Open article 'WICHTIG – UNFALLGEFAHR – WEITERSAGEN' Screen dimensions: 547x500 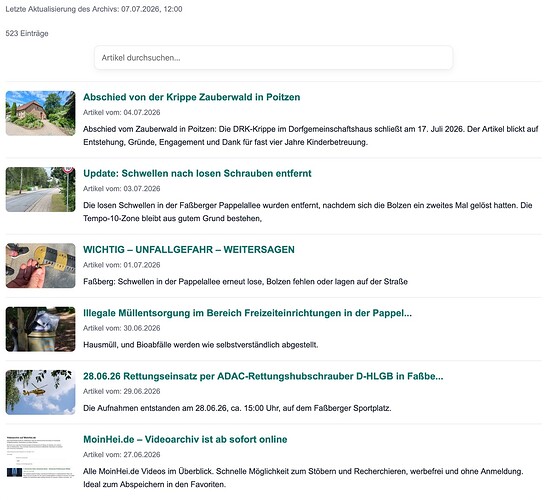(189, 249)
